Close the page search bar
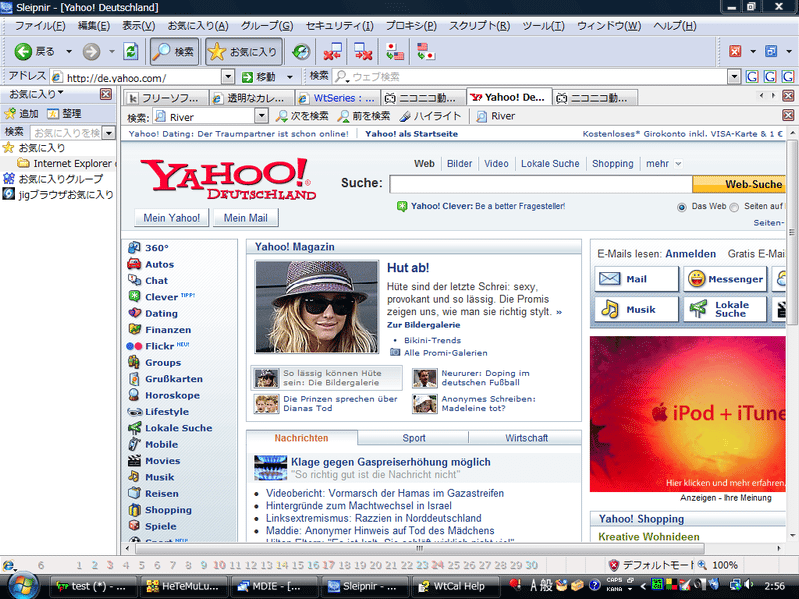This screenshot has width=799, height=599. 788,115
